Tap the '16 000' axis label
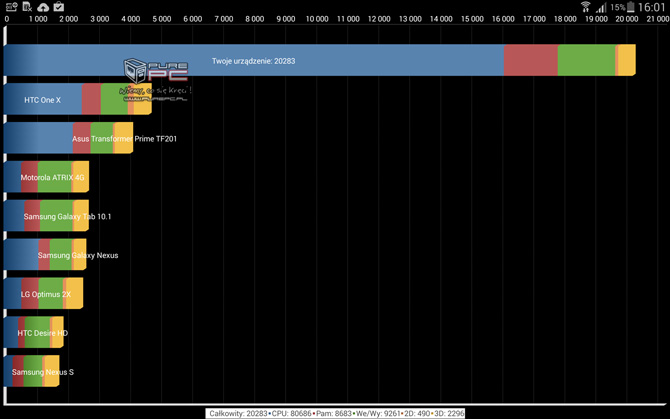This screenshot has width=670, height=419. point(503,19)
